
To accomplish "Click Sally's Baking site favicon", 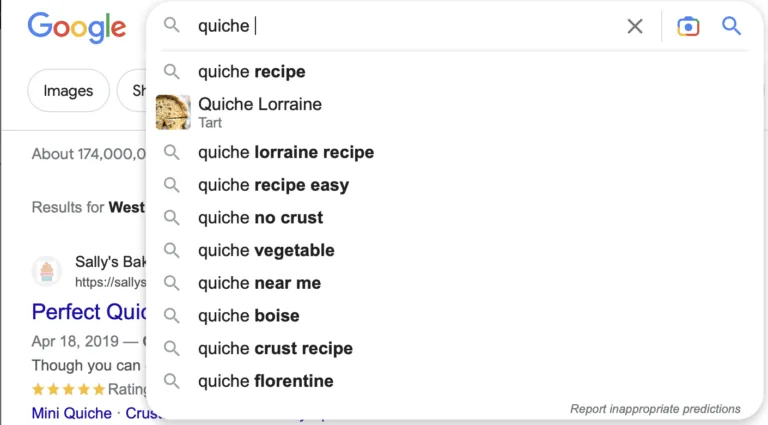I will (x=47, y=271).
